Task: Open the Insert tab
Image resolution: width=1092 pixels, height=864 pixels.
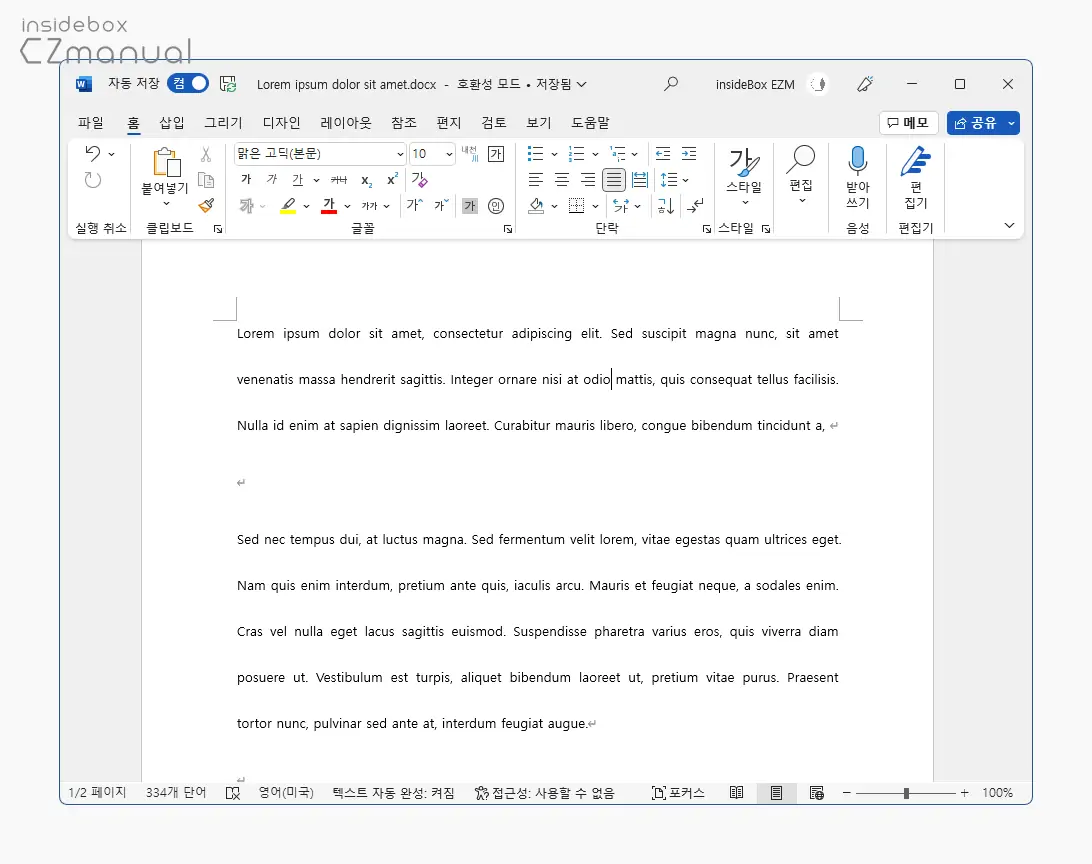Action: 171,123
